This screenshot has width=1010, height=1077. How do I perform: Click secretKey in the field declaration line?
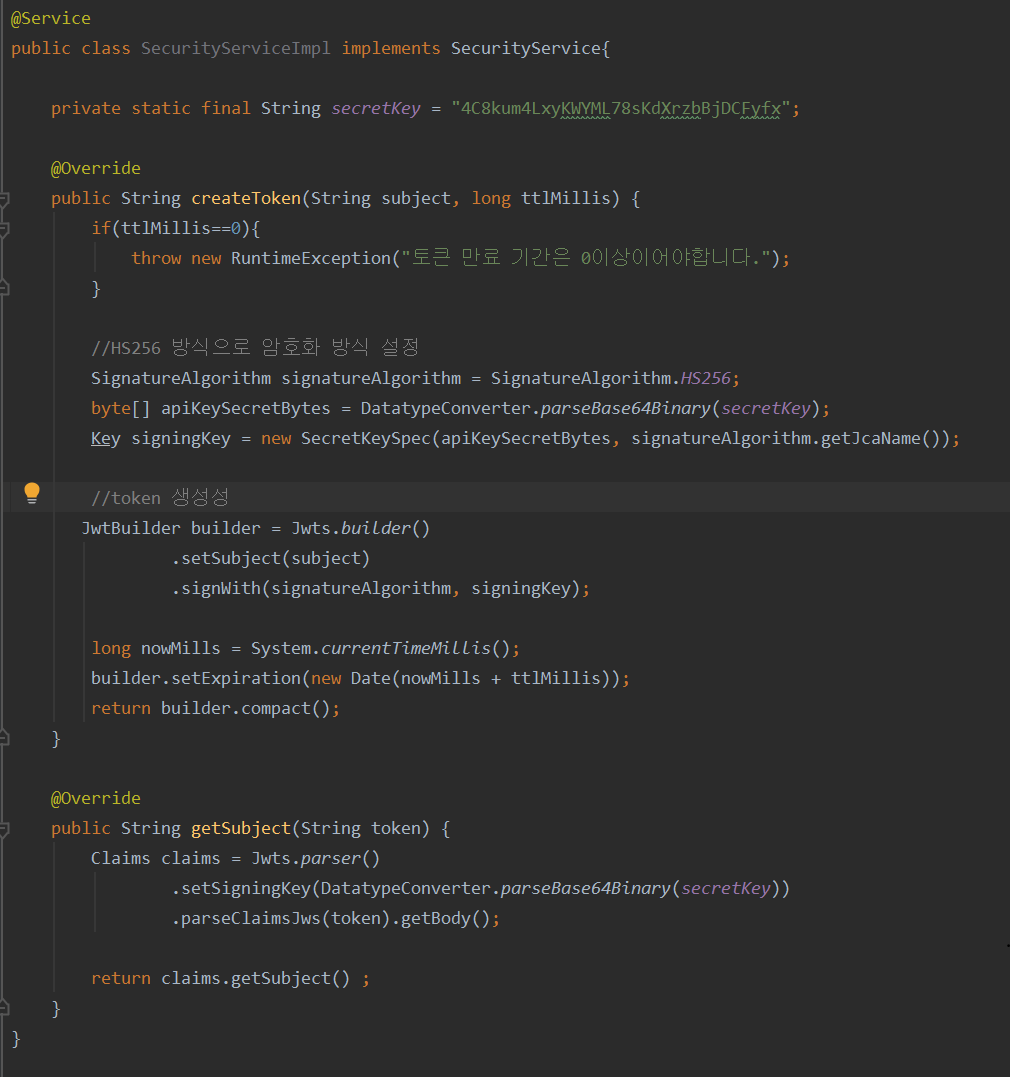coord(376,109)
